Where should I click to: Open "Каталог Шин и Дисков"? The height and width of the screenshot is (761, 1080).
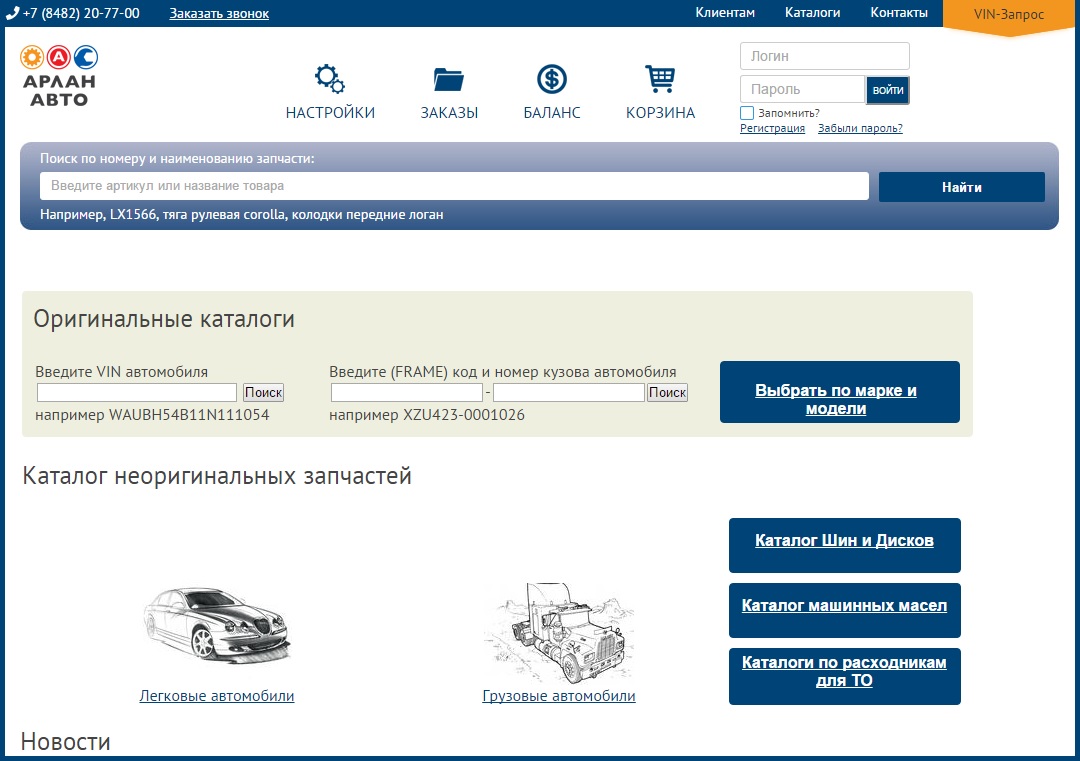point(844,541)
